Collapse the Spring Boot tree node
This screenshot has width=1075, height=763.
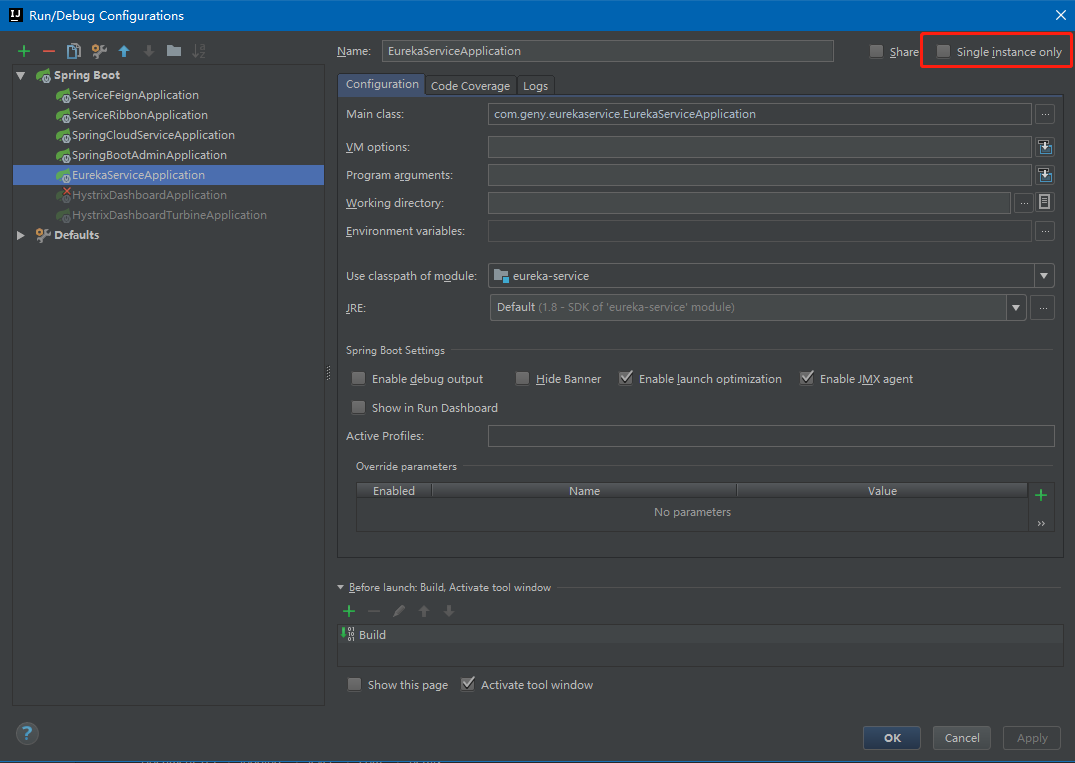21,75
